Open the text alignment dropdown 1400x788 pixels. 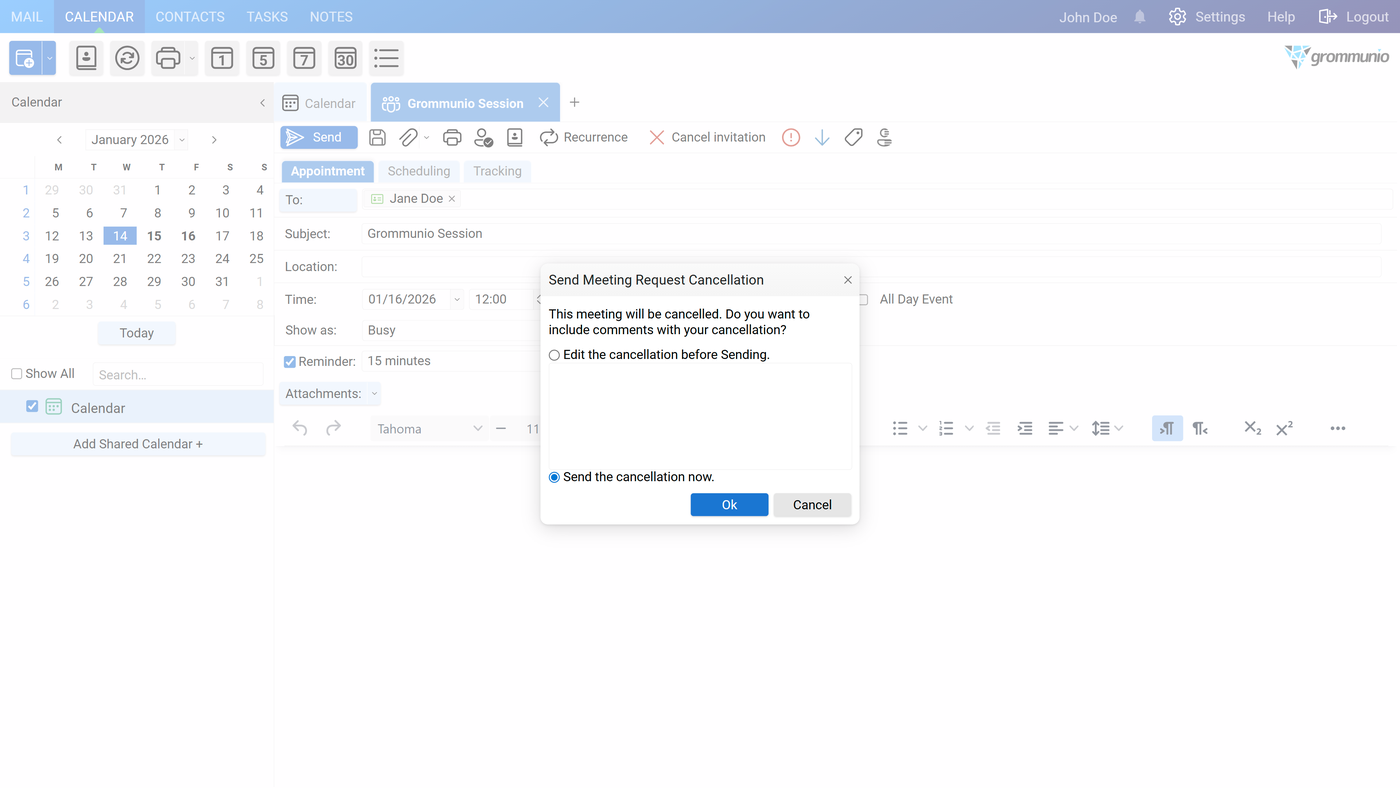(1074, 428)
